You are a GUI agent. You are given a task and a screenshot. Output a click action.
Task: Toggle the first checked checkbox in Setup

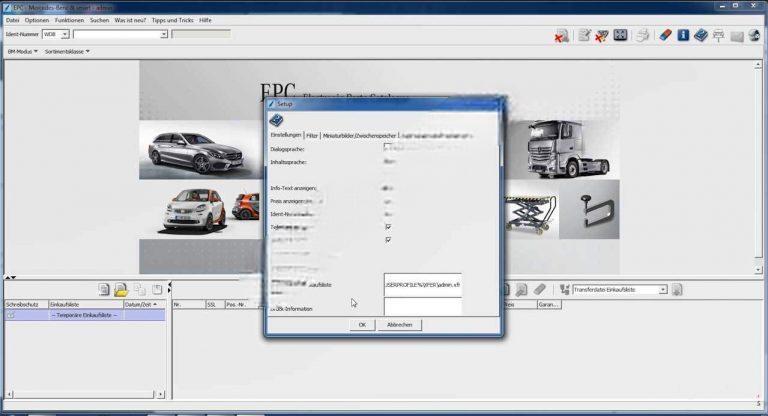coord(388,227)
